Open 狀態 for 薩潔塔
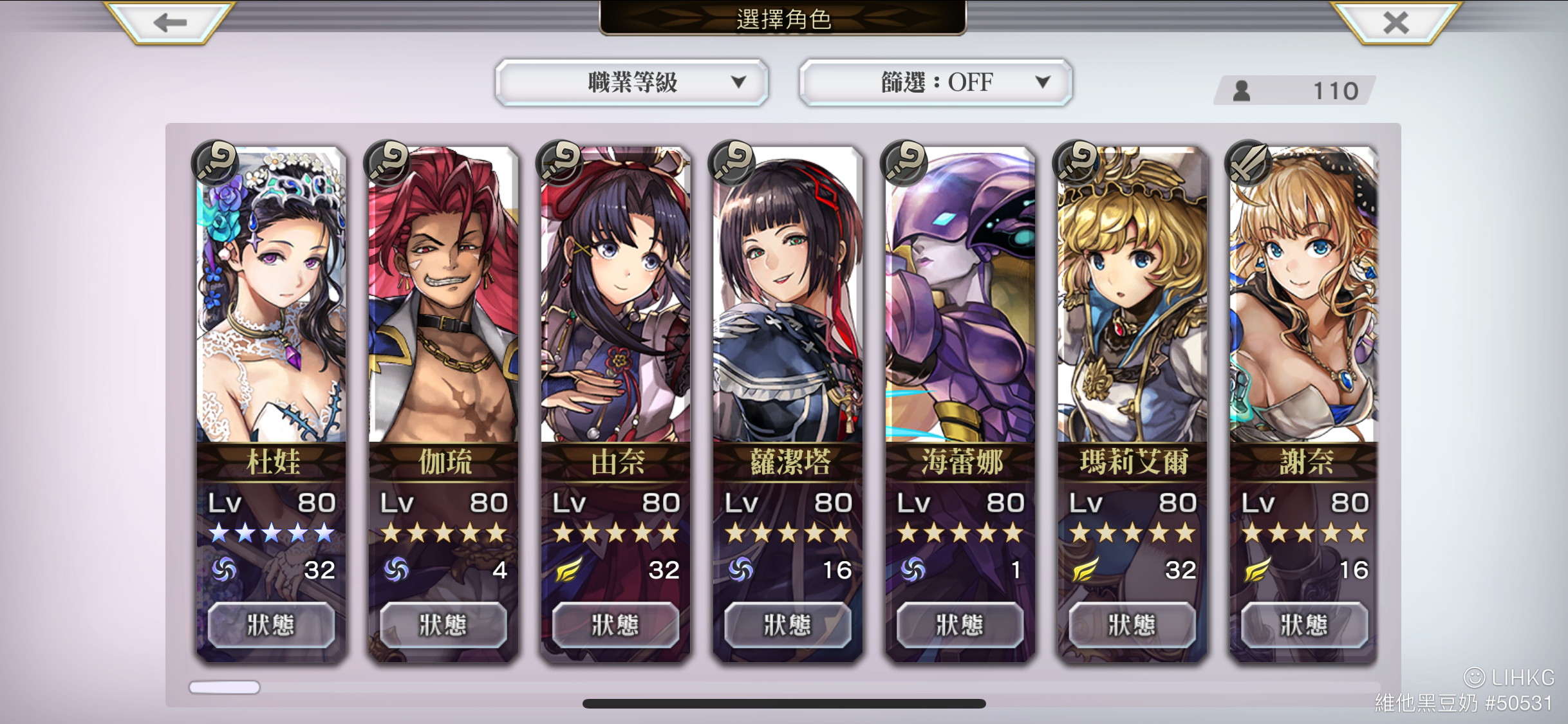The height and width of the screenshot is (724, 1568). tap(788, 625)
